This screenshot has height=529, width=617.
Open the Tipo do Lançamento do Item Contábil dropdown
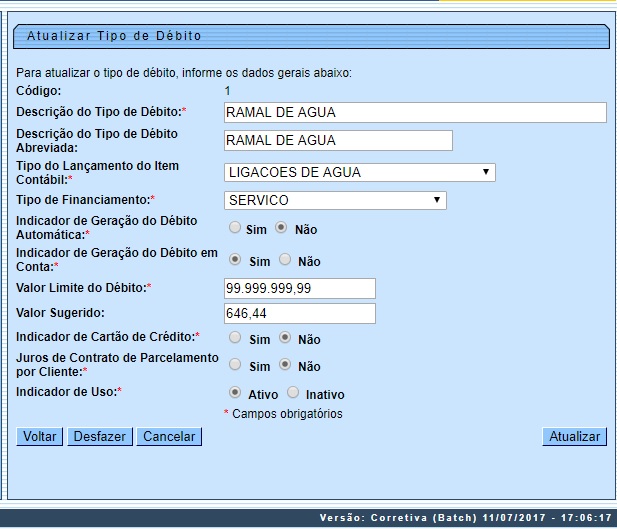359,172
